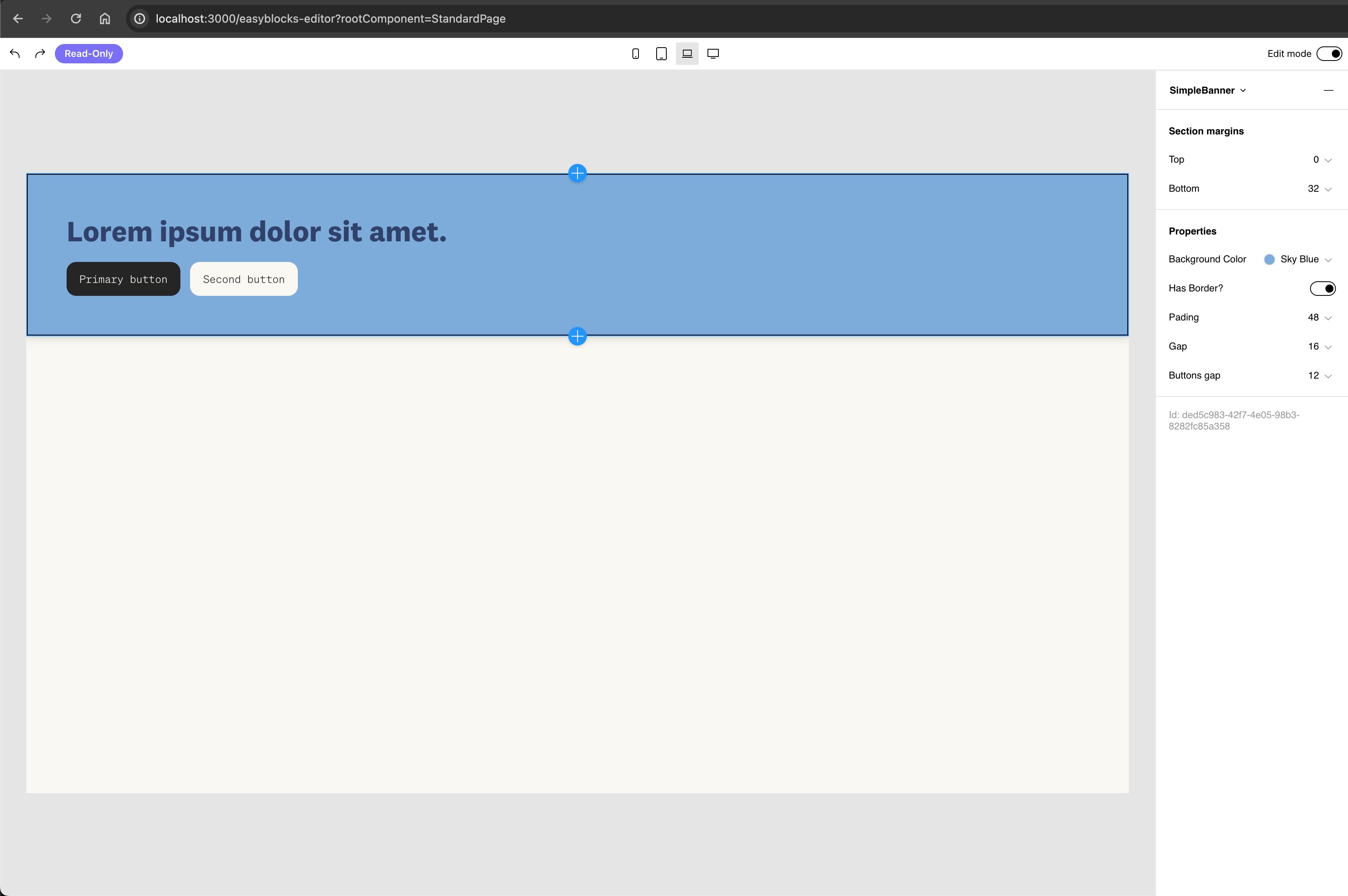Click the Second button in banner

[243, 279]
